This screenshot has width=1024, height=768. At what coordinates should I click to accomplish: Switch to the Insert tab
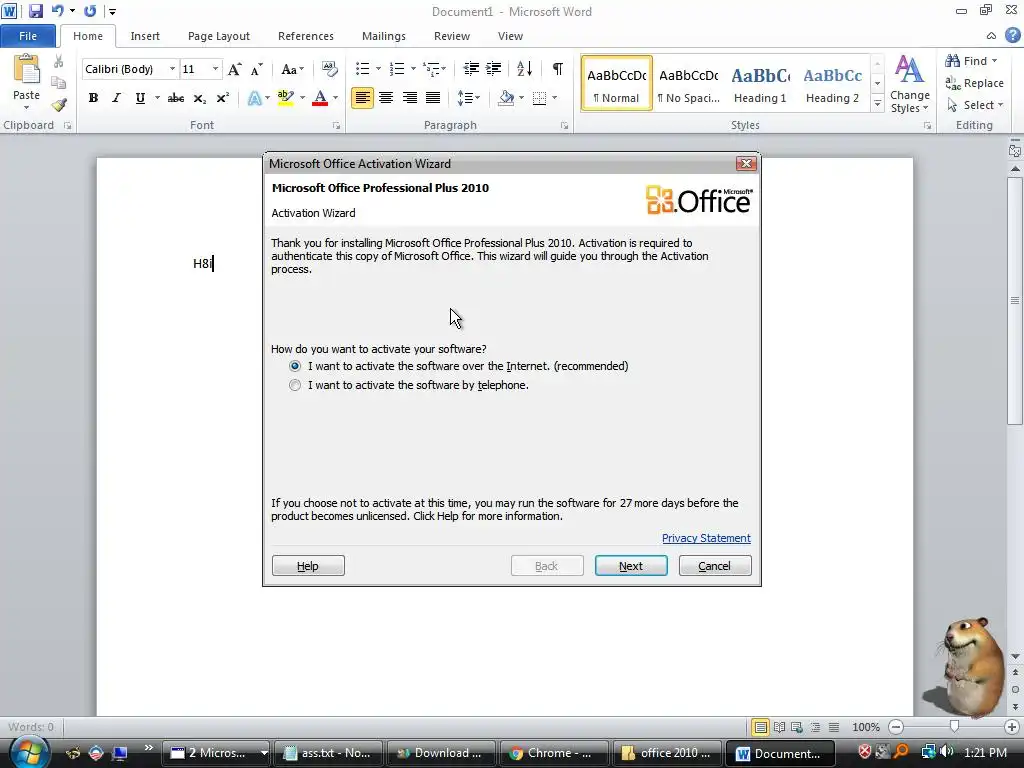145,36
